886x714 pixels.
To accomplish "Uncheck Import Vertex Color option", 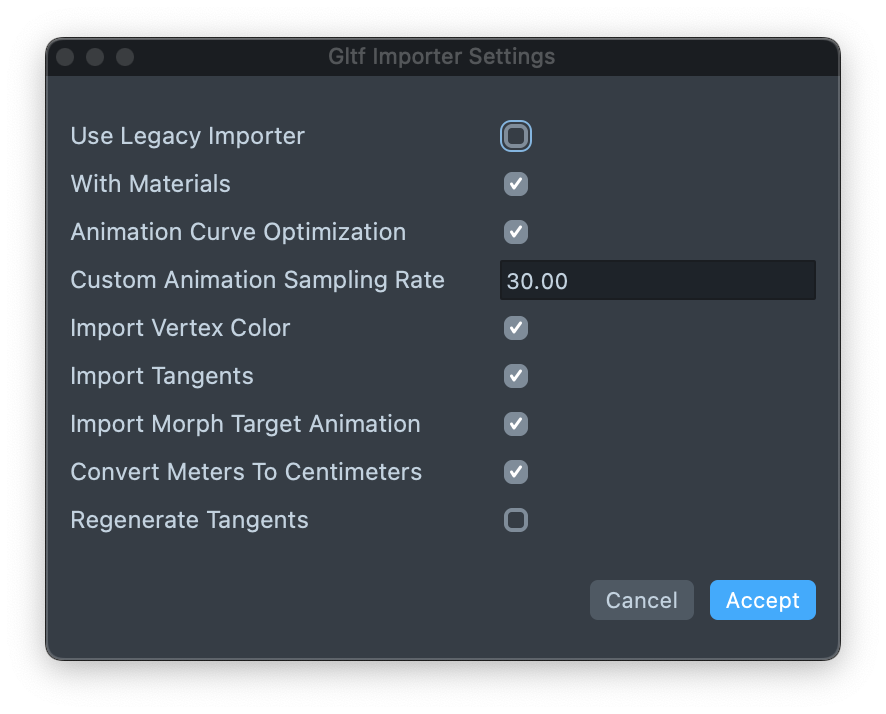I will coord(515,328).
